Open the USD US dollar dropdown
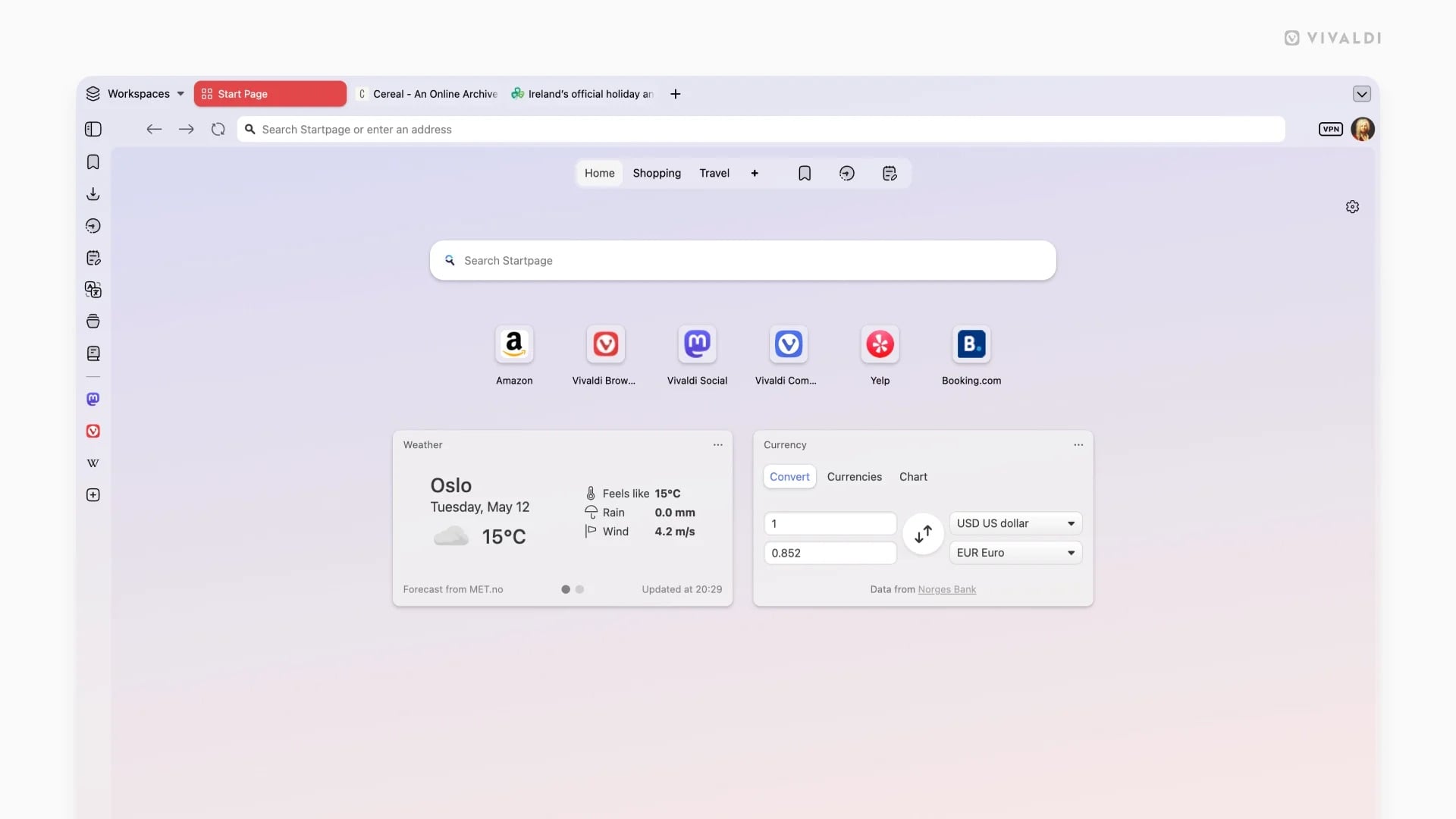 (x=1015, y=524)
